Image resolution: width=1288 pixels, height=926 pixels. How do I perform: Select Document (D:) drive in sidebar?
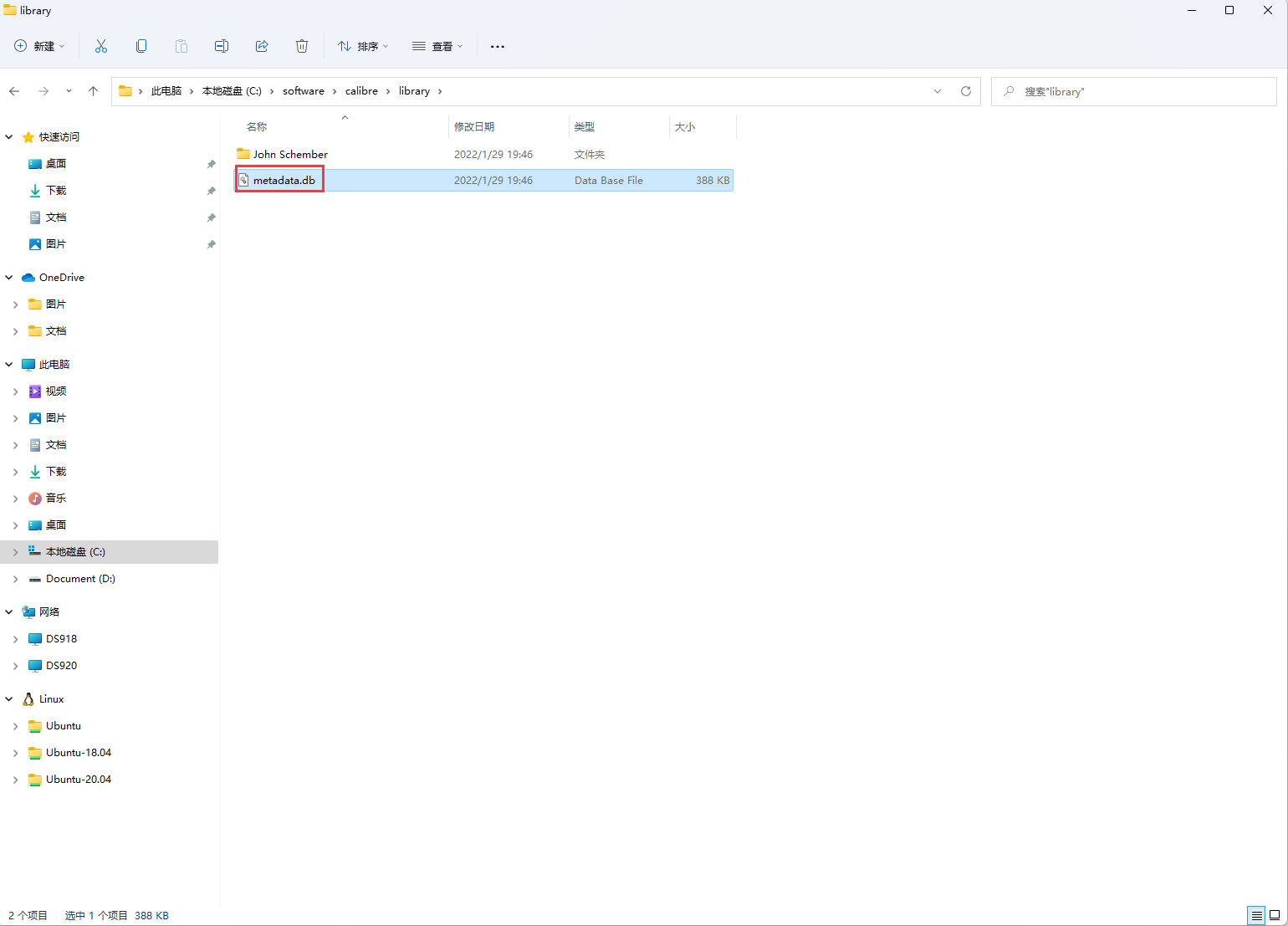pos(80,579)
